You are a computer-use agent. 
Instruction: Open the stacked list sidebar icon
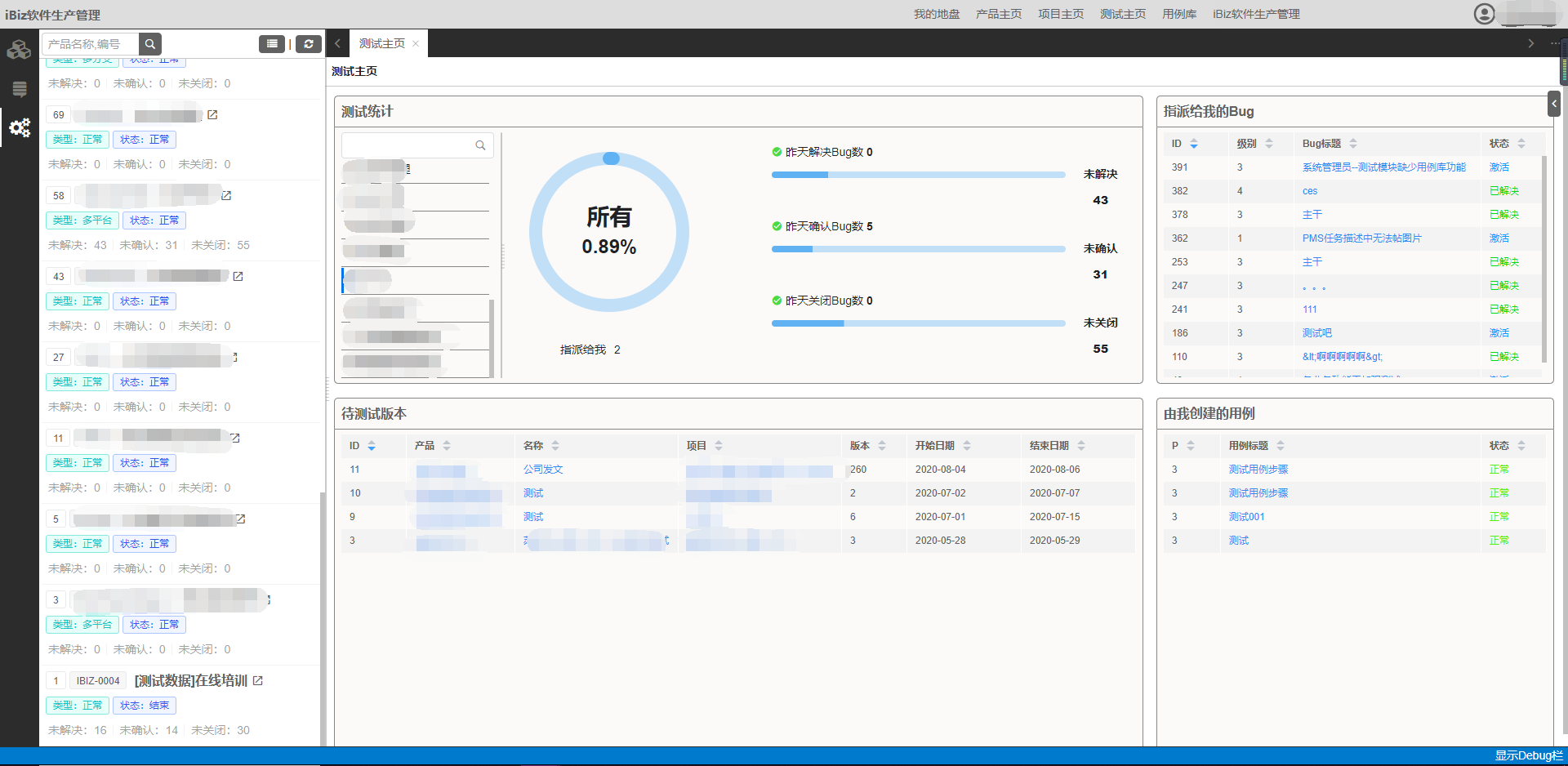click(19, 89)
